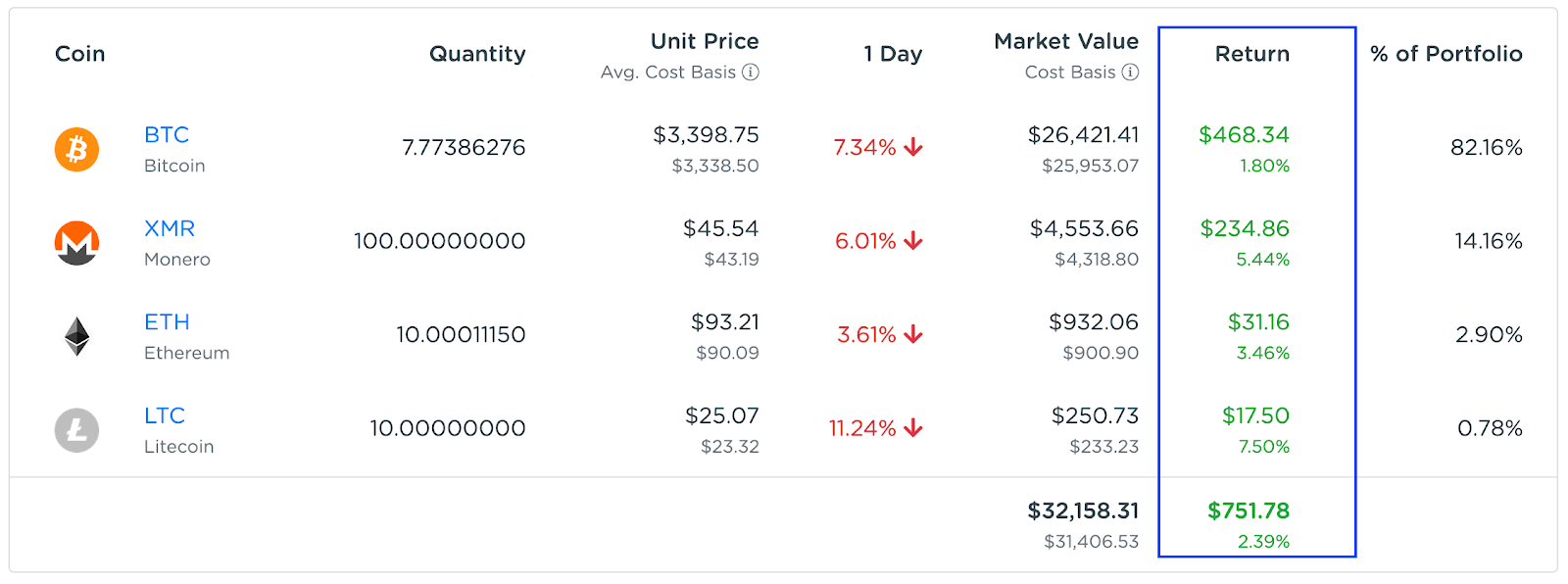Sort by the Return column header
This screenshot has height=584, width=1568.
[x=1251, y=54]
